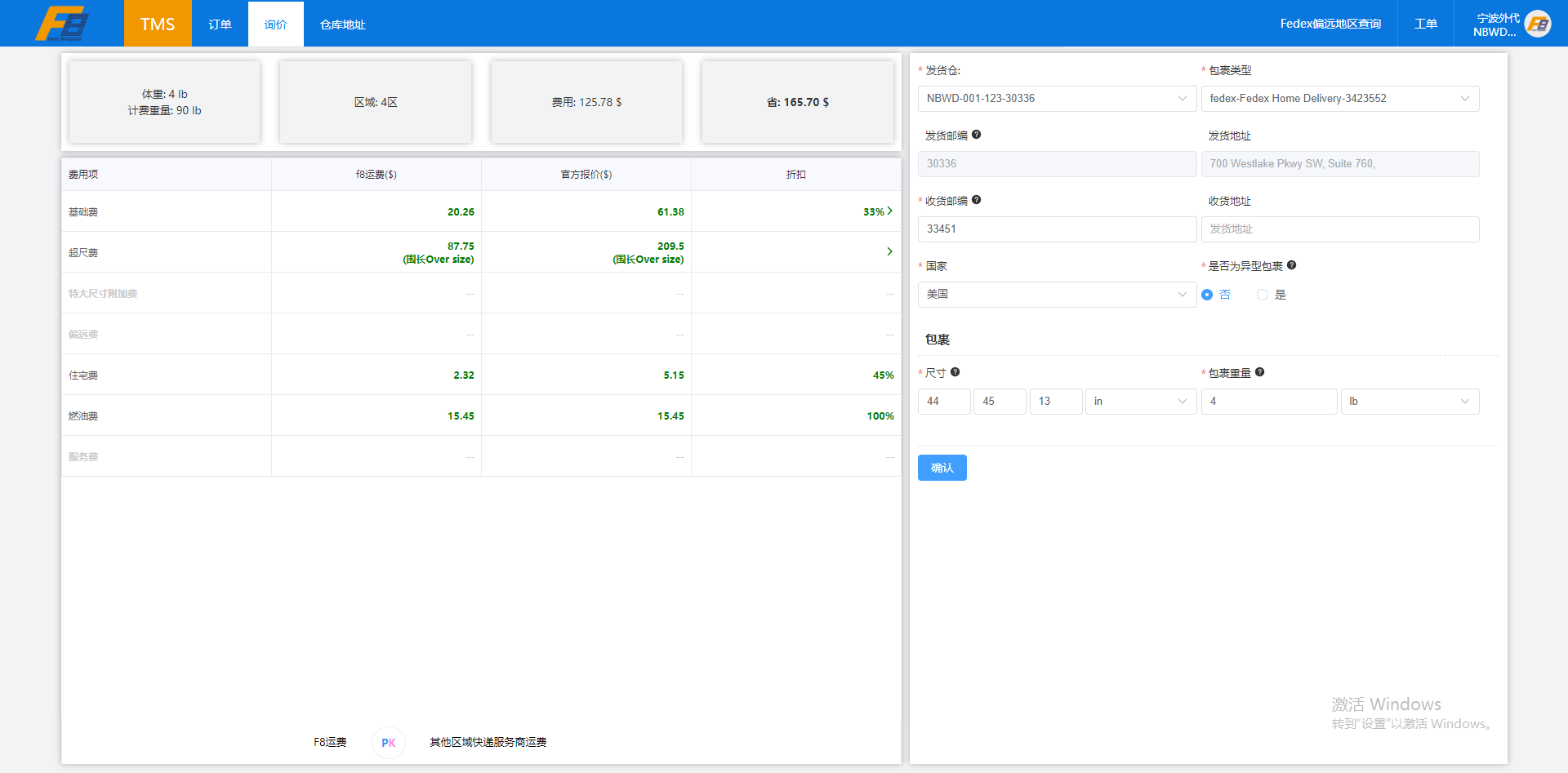The width and height of the screenshot is (1568, 773).
Task: Click the length field showing 44
Action: pos(944,402)
